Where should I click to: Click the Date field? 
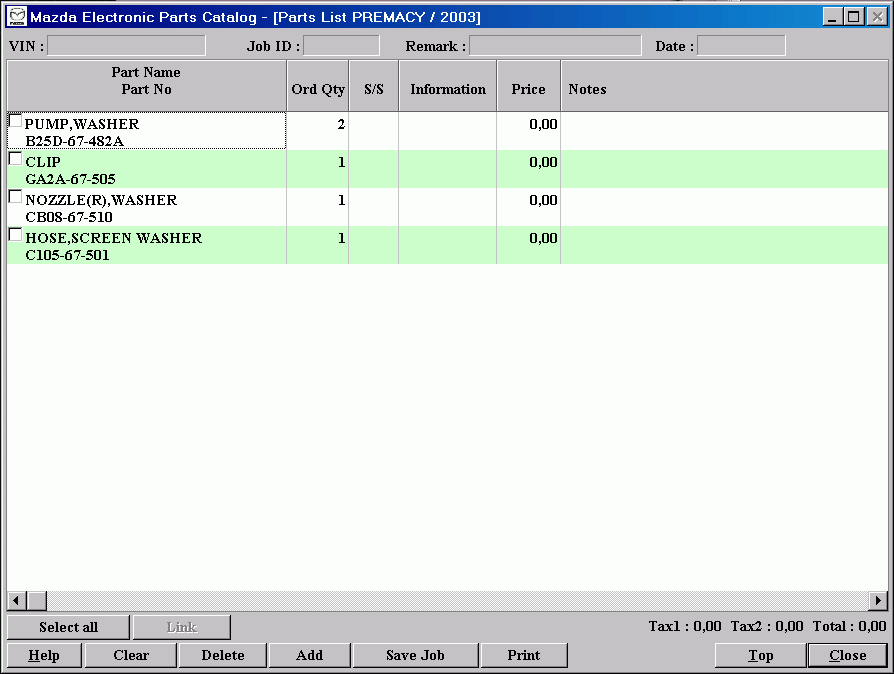(x=741, y=46)
